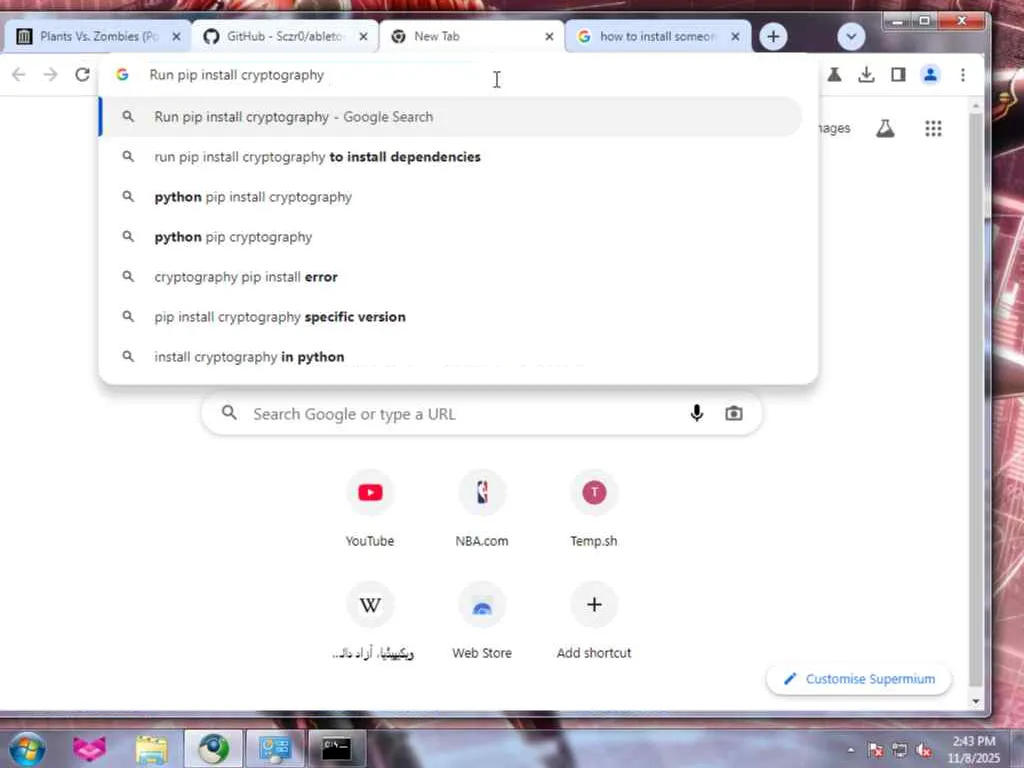Screen dimensions: 1024x768
Task: Go forward with the forward arrow
Action: click(50, 74)
